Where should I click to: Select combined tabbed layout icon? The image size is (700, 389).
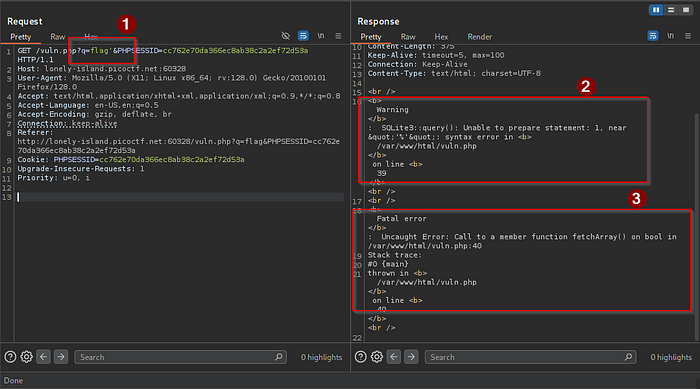coord(686,10)
